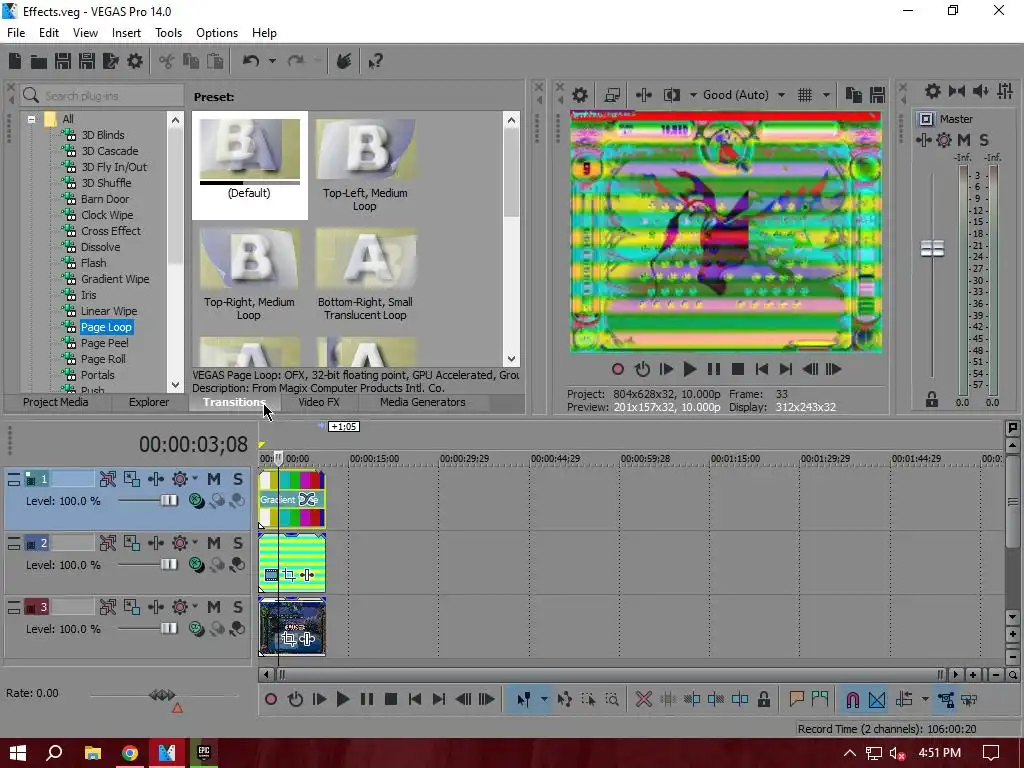The width and height of the screenshot is (1024, 768).
Task: Toggle Enable Snapping magnet icon
Action: point(853,699)
